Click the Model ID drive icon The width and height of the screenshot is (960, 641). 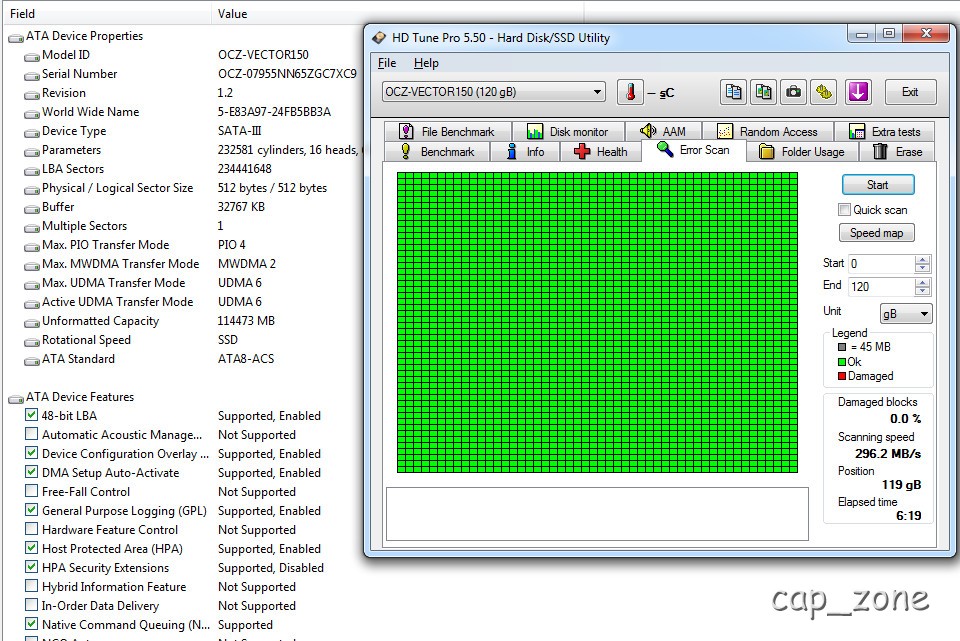[32, 57]
